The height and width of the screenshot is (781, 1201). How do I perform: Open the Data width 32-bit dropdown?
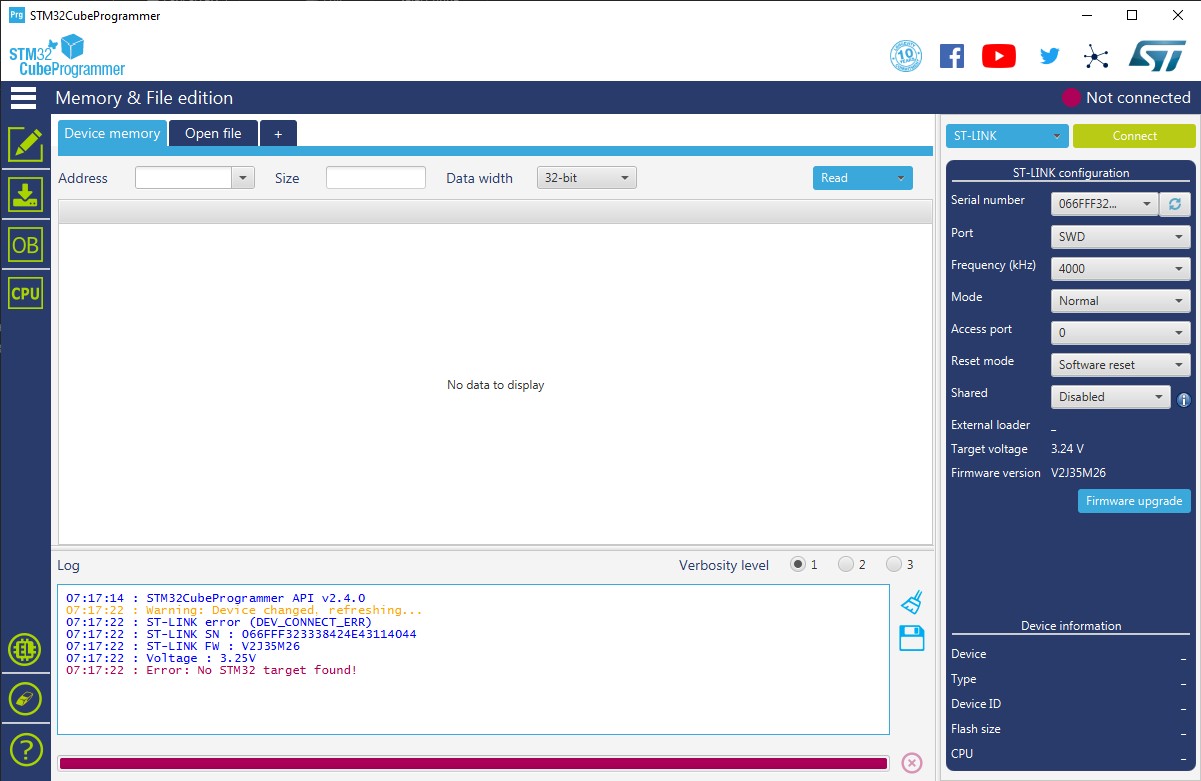click(587, 178)
